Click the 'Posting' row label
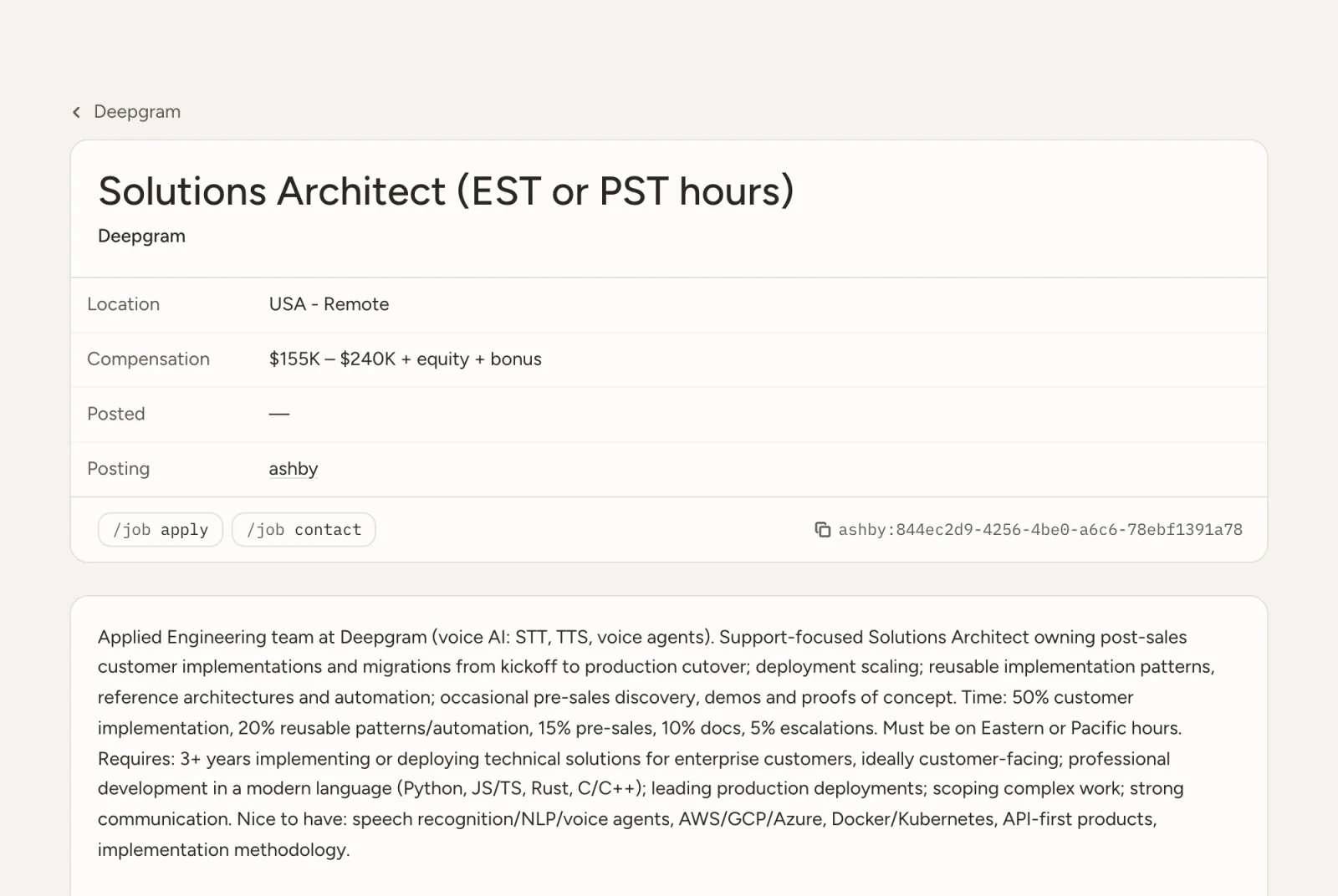1338x896 pixels. (118, 469)
